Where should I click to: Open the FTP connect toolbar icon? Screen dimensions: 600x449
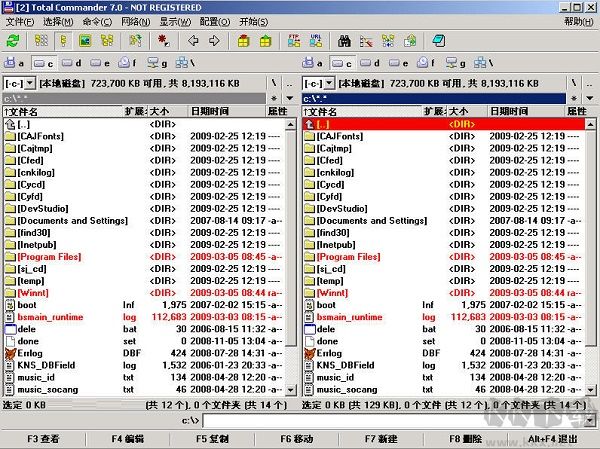click(293, 41)
